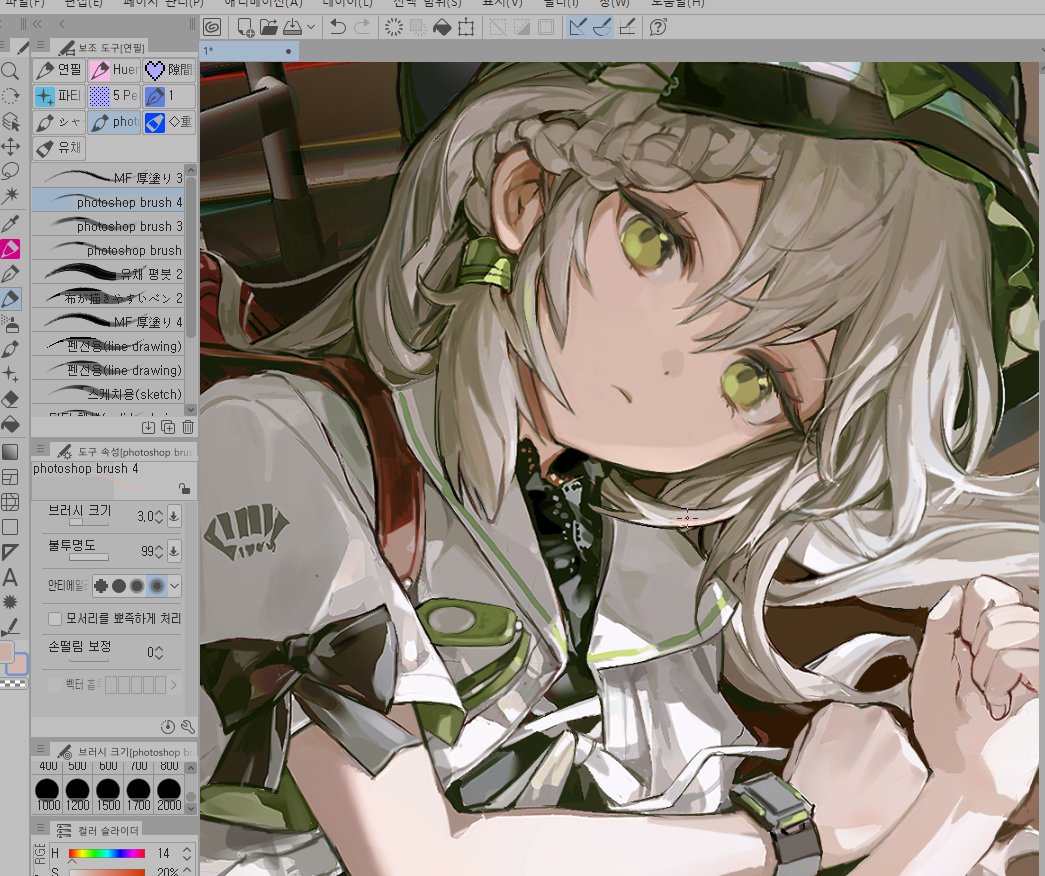The height and width of the screenshot is (876, 1045).
Task: Toggle Snap to Grid
Action: (x=626, y=27)
